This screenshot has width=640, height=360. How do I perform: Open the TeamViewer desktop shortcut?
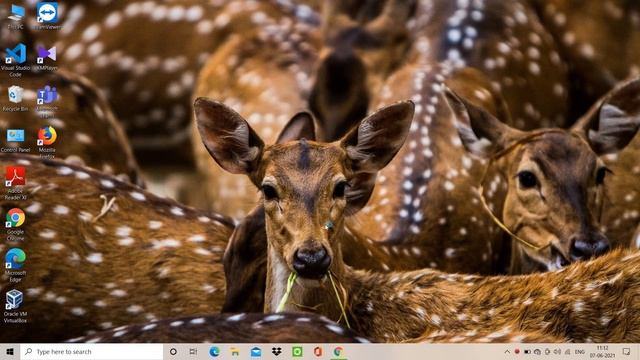click(47, 16)
